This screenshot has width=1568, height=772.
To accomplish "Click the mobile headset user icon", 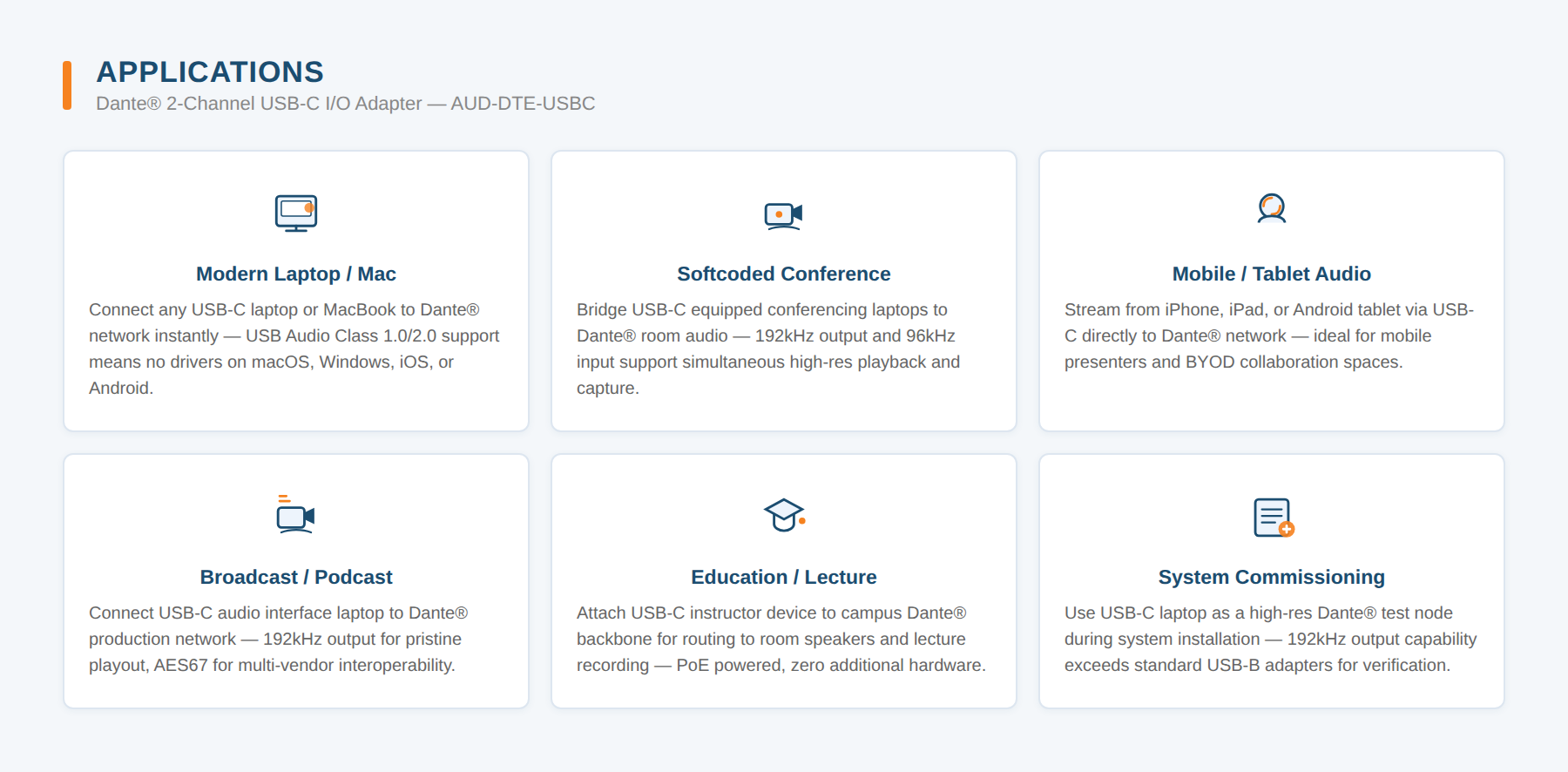I will pos(1272,209).
